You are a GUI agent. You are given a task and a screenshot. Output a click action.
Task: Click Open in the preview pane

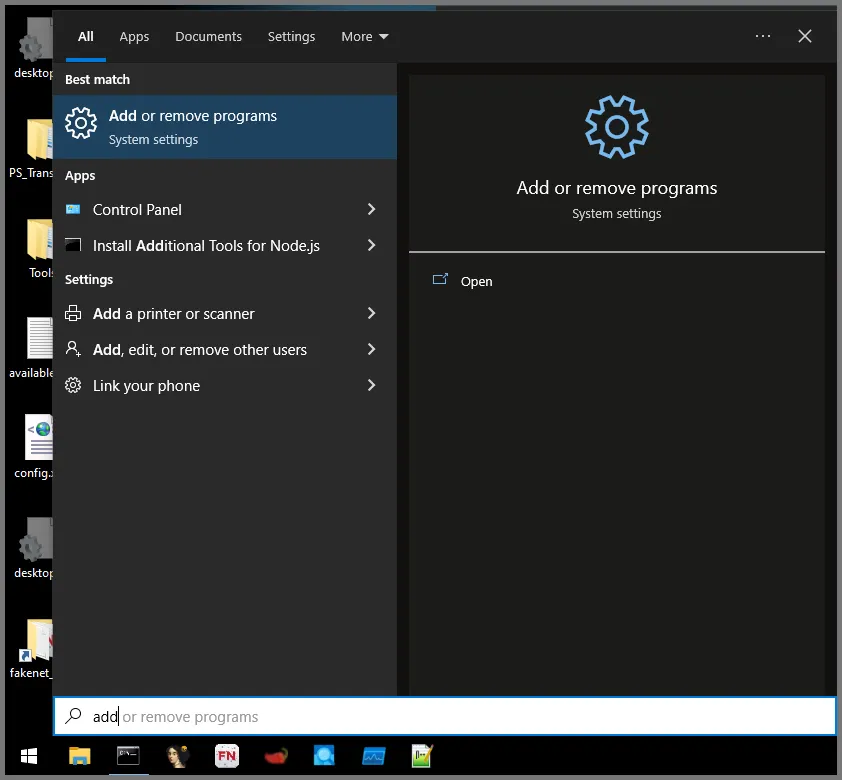click(476, 281)
